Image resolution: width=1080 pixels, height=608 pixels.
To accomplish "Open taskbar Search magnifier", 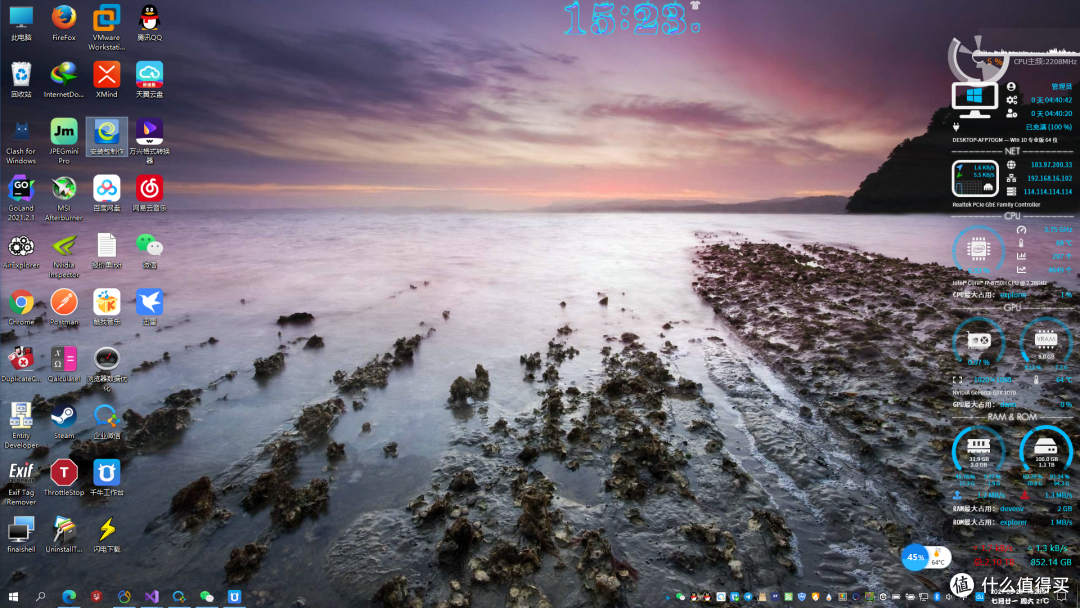I will click(x=41, y=596).
